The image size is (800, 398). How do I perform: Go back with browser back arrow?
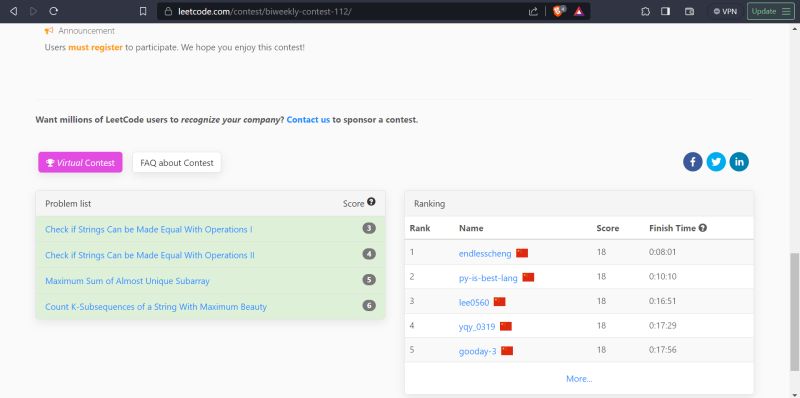coord(14,11)
